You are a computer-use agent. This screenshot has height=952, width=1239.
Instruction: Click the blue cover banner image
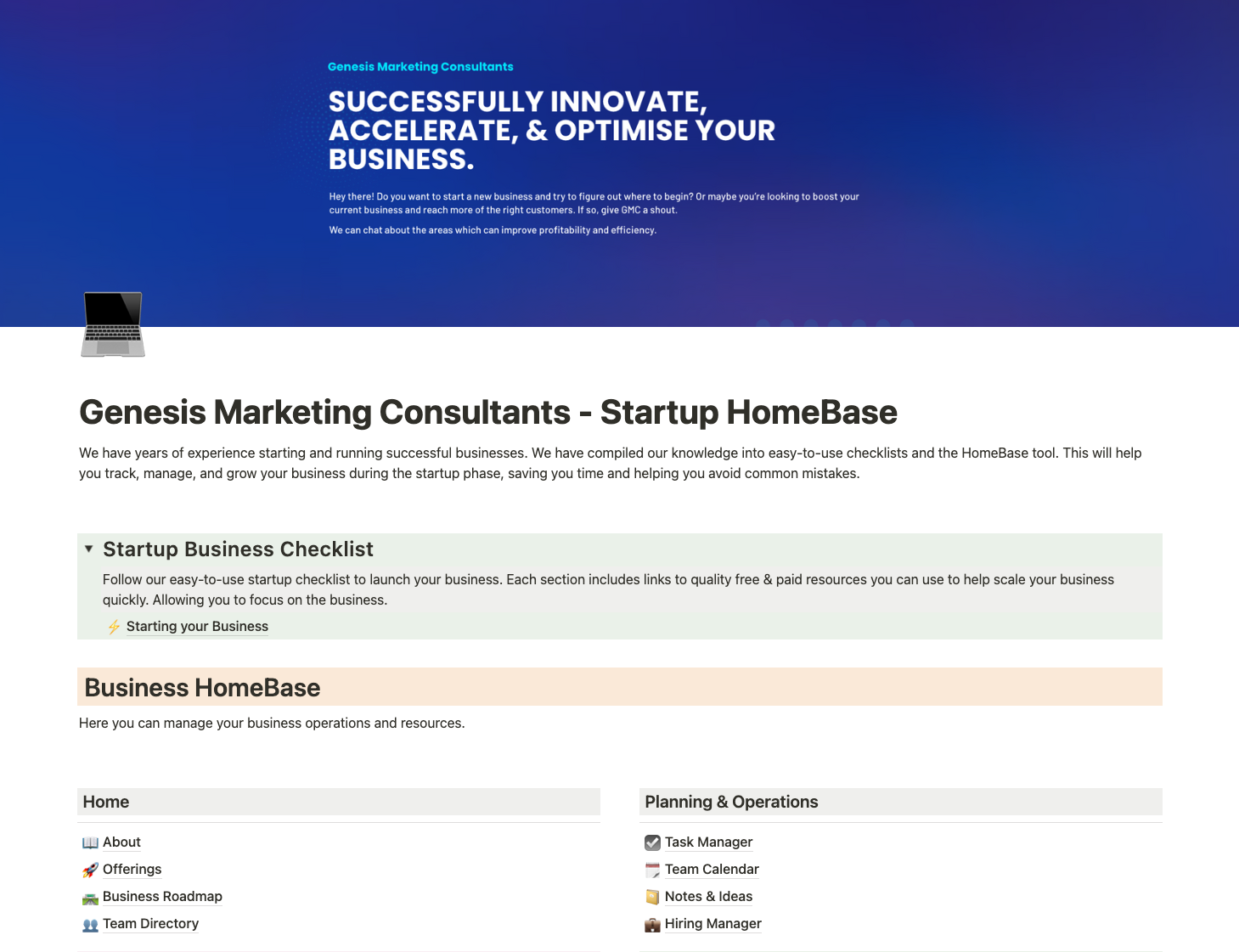point(619,163)
